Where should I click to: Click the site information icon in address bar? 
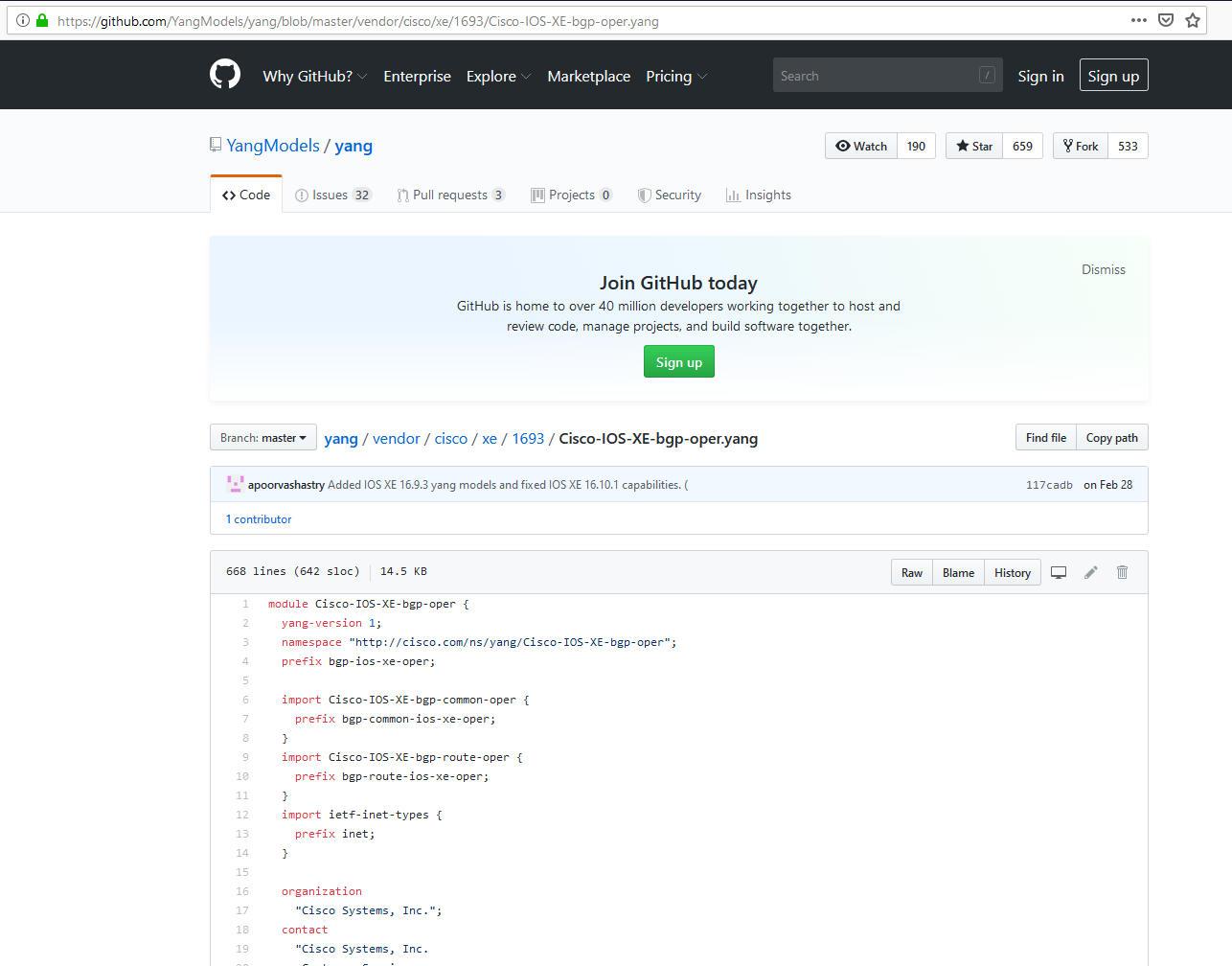click(23, 20)
